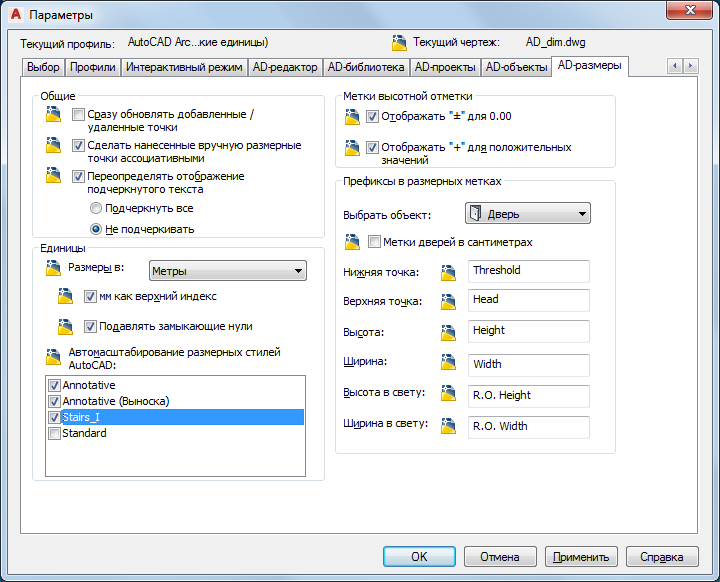The height and width of the screenshot is (582, 720).
Task: Open 'Справка' help button
Action: (662, 557)
